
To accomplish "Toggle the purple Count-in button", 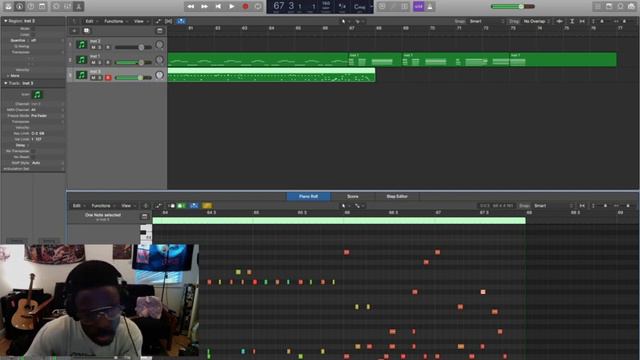I will pyautogui.click(x=418, y=6).
